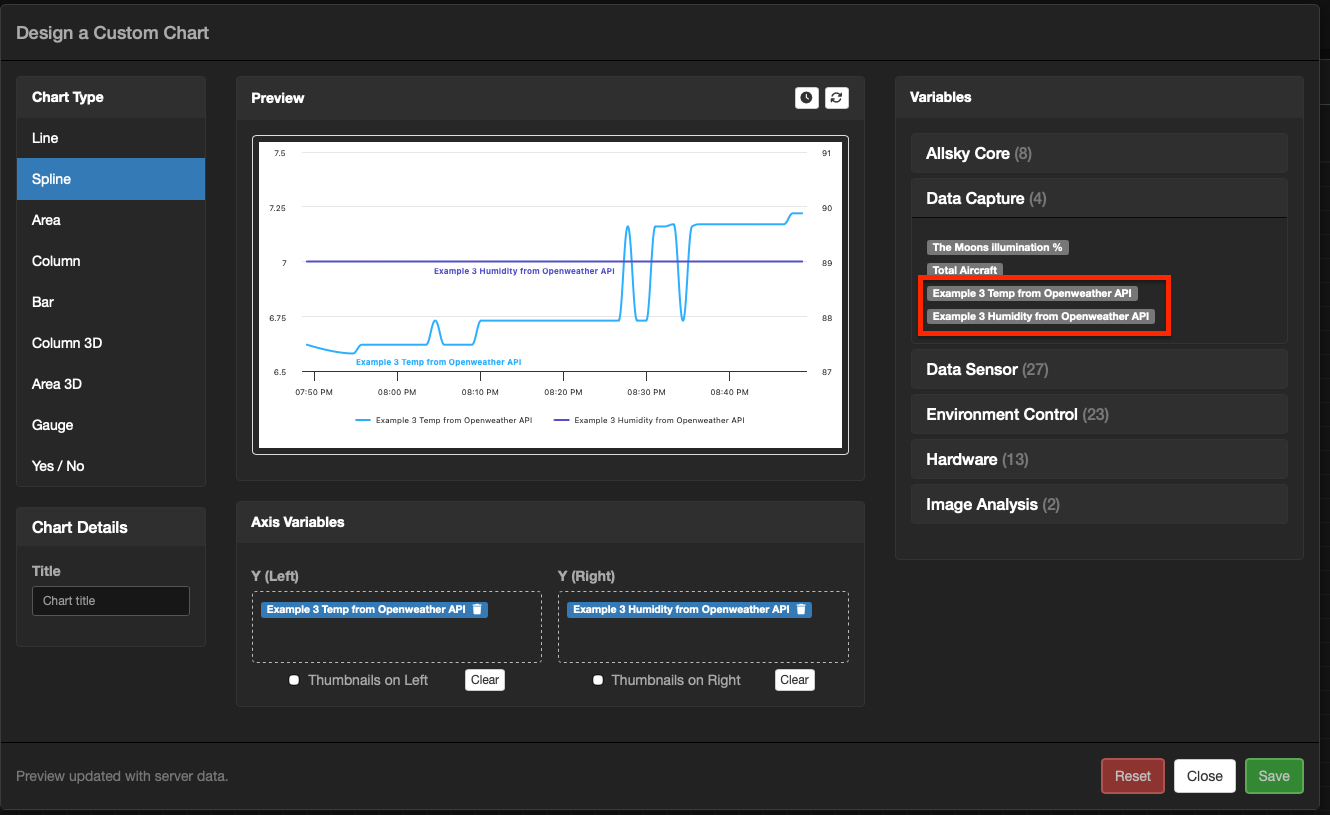Collapse the Data Capture variable group
1330x815 pixels.
pos(975,198)
